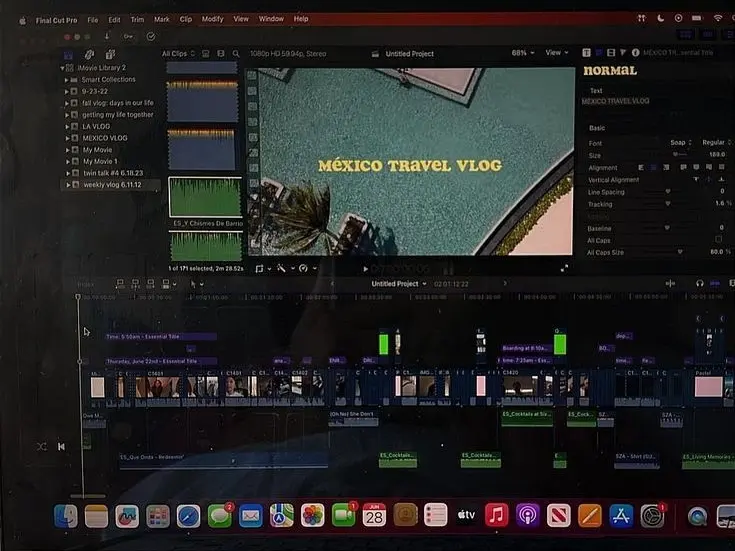The image size is (735, 551).
Task: Open the Photos and Audio sidebar
Action: 90,54
